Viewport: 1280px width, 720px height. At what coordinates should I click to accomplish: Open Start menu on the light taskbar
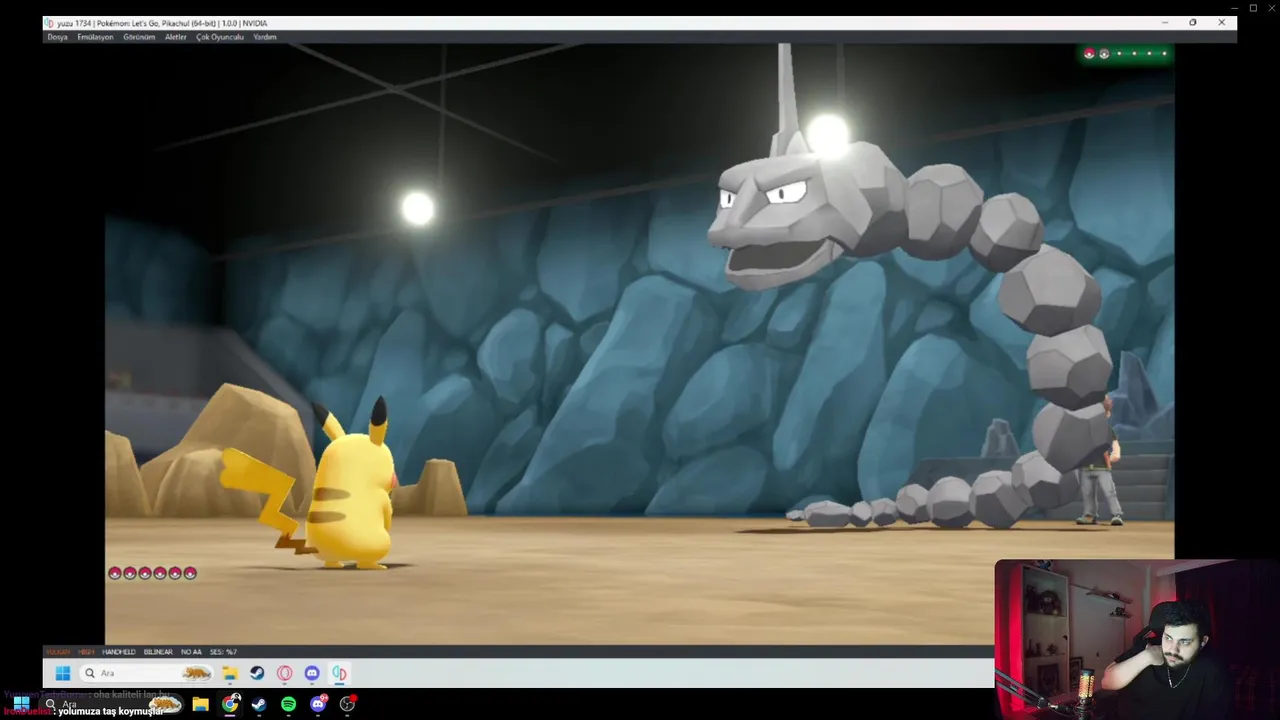point(62,673)
